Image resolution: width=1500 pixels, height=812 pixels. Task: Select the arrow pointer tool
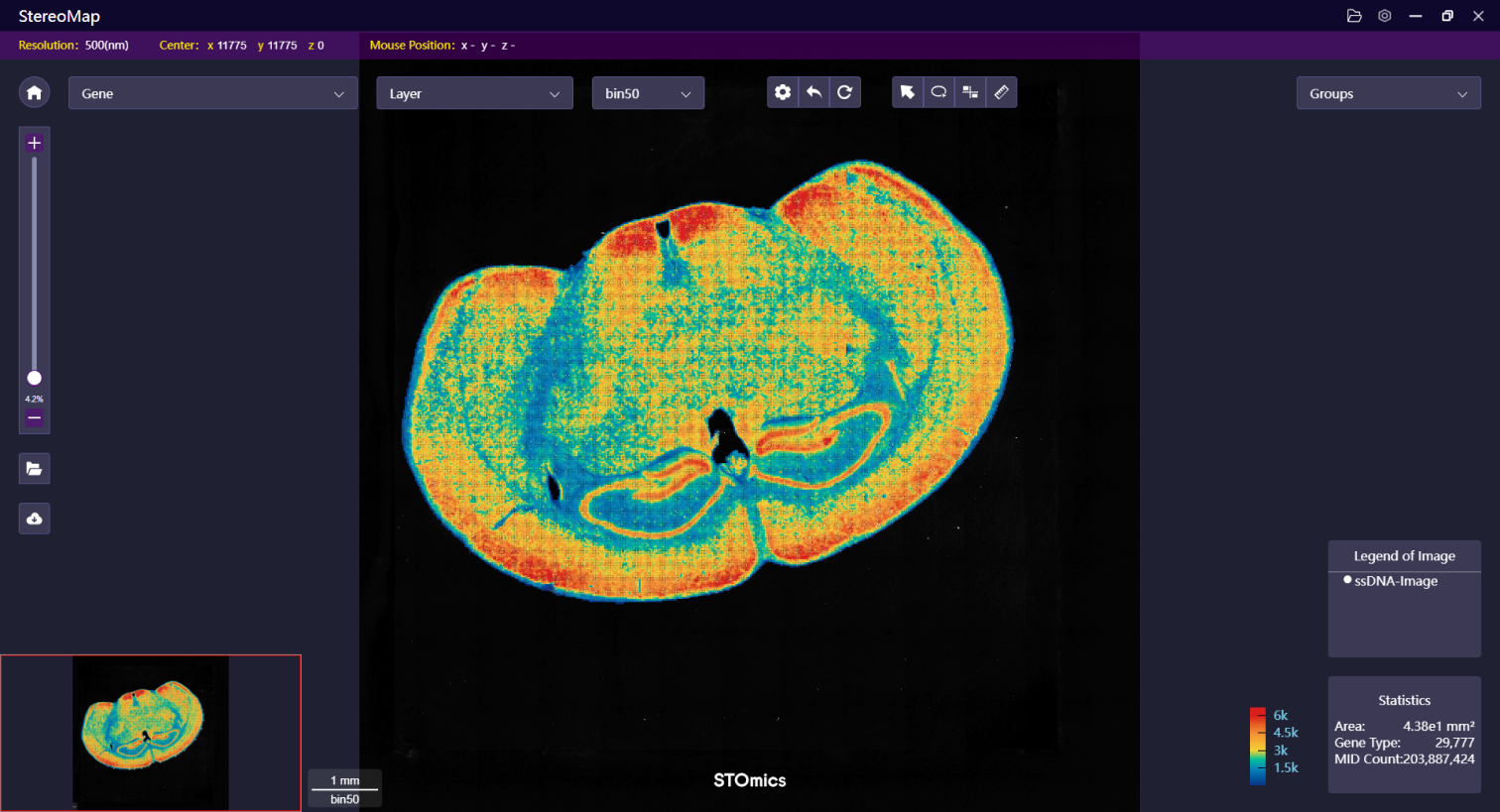pyautogui.click(x=907, y=92)
